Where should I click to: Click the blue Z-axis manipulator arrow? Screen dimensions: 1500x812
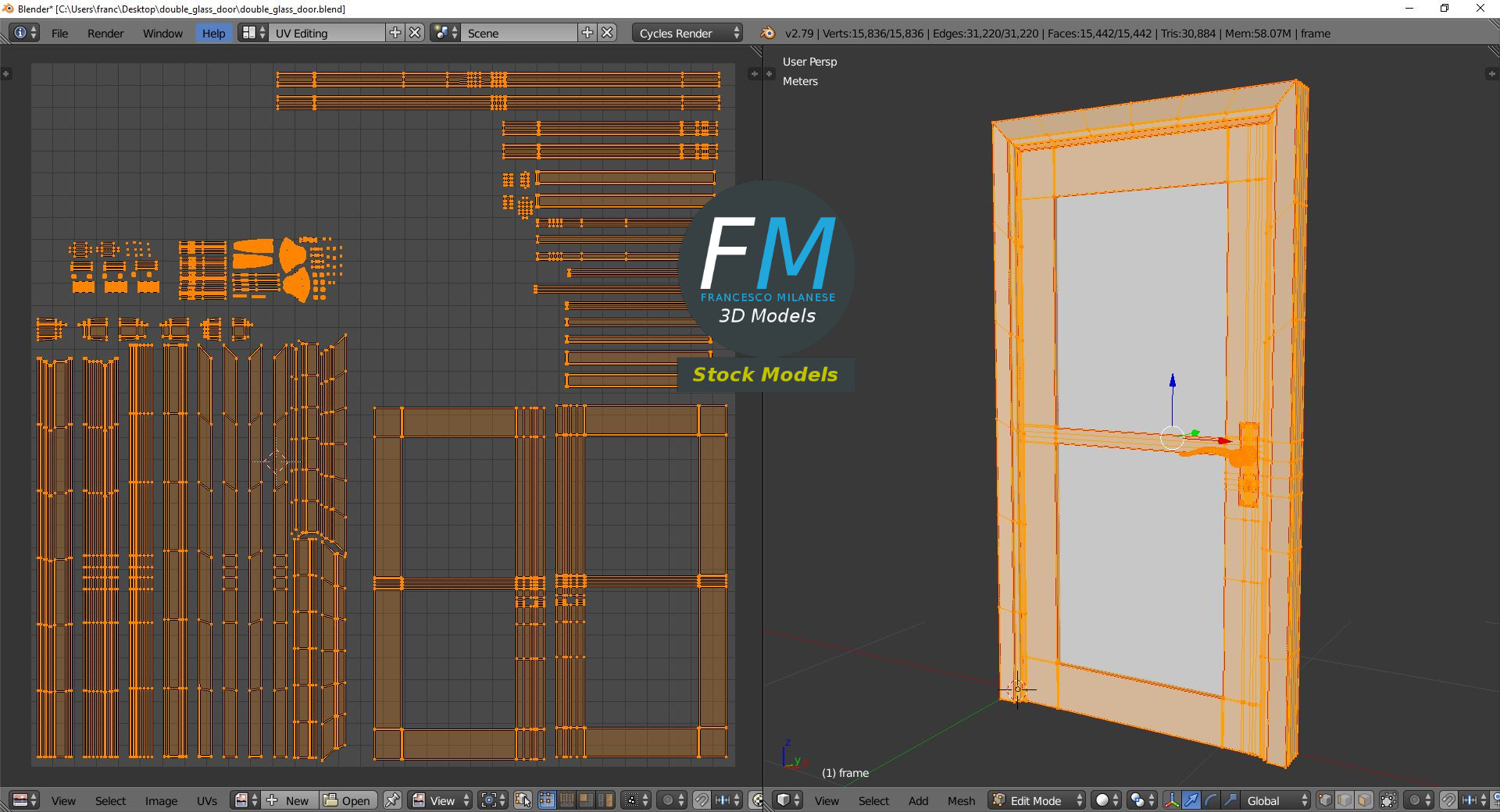click(x=1172, y=381)
